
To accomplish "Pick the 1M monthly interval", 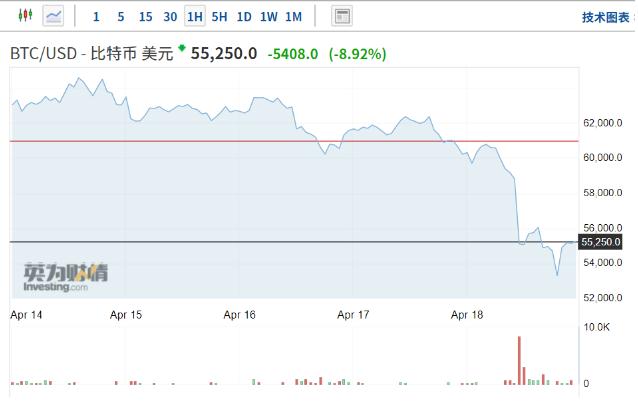I will click(x=293, y=17).
